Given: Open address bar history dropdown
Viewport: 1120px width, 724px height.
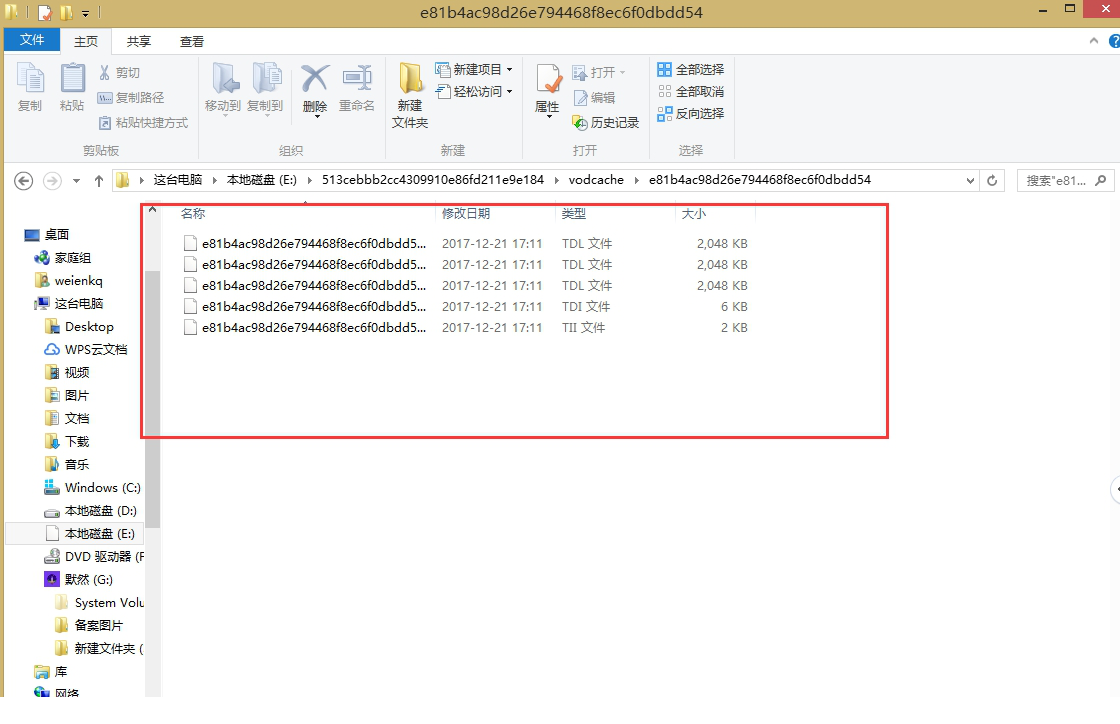Looking at the screenshot, I should tap(970, 181).
